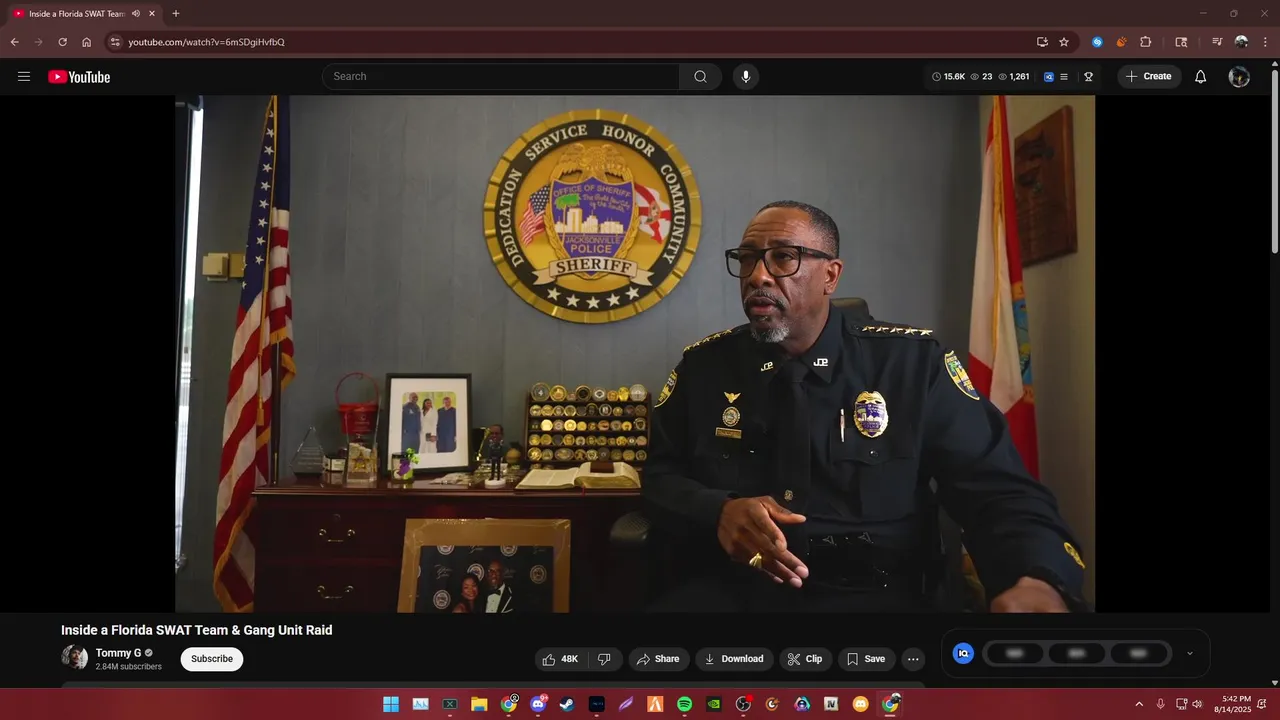This screenshot has height=720, width=1280.
Task: Open Spotify from taskbar
Action: [685, 704]
